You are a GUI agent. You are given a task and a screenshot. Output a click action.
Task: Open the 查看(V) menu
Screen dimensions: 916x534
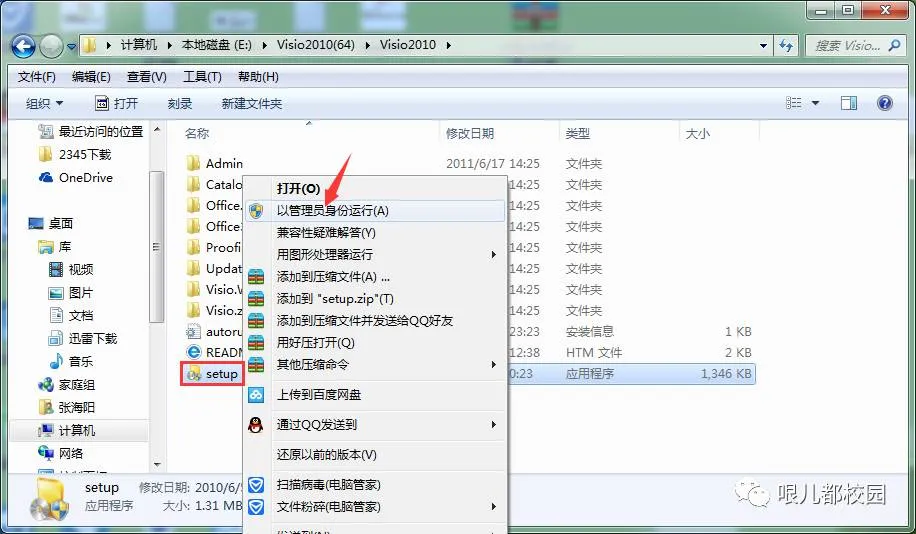tap(147, 77)
